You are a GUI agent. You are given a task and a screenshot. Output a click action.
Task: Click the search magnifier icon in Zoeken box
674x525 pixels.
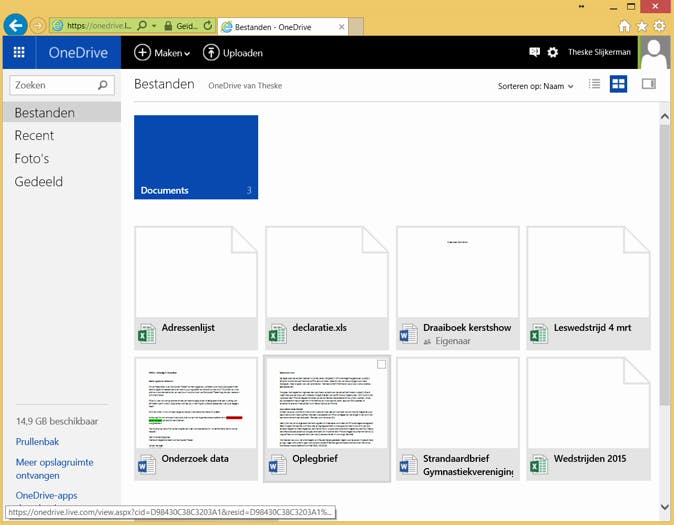[x=103, y=85]
